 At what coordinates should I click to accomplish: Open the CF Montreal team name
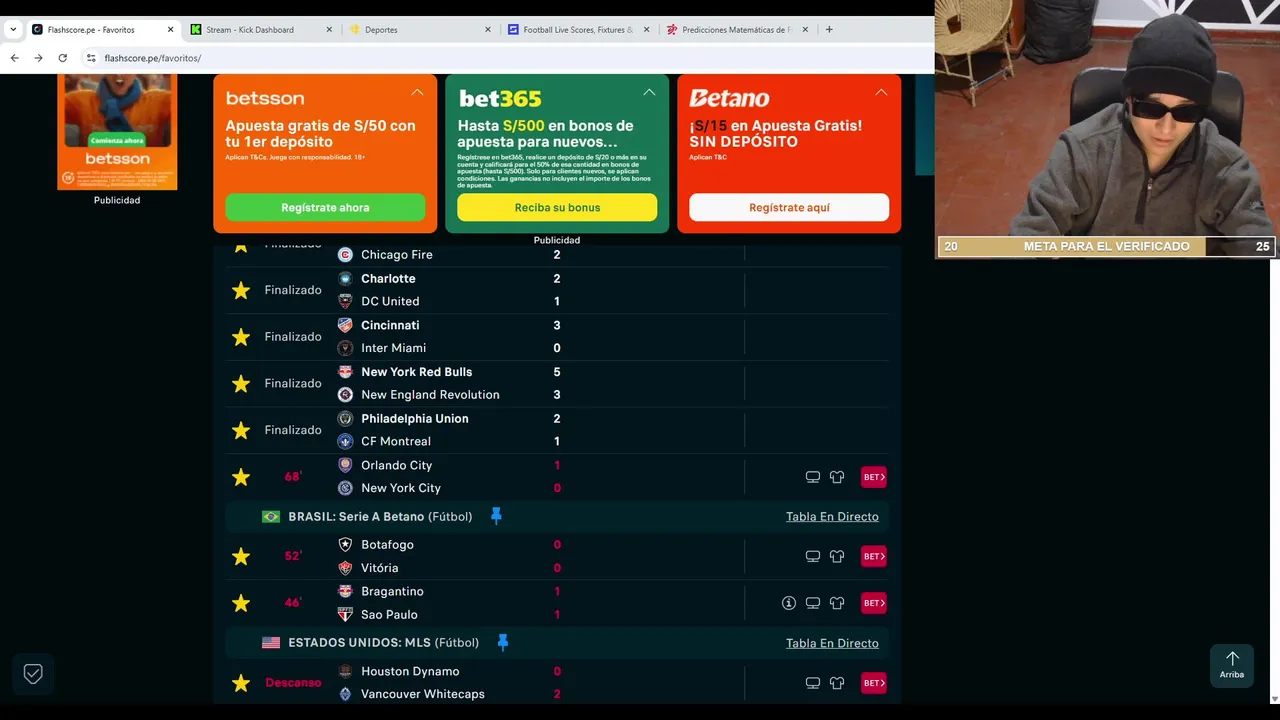pos(396,441)
